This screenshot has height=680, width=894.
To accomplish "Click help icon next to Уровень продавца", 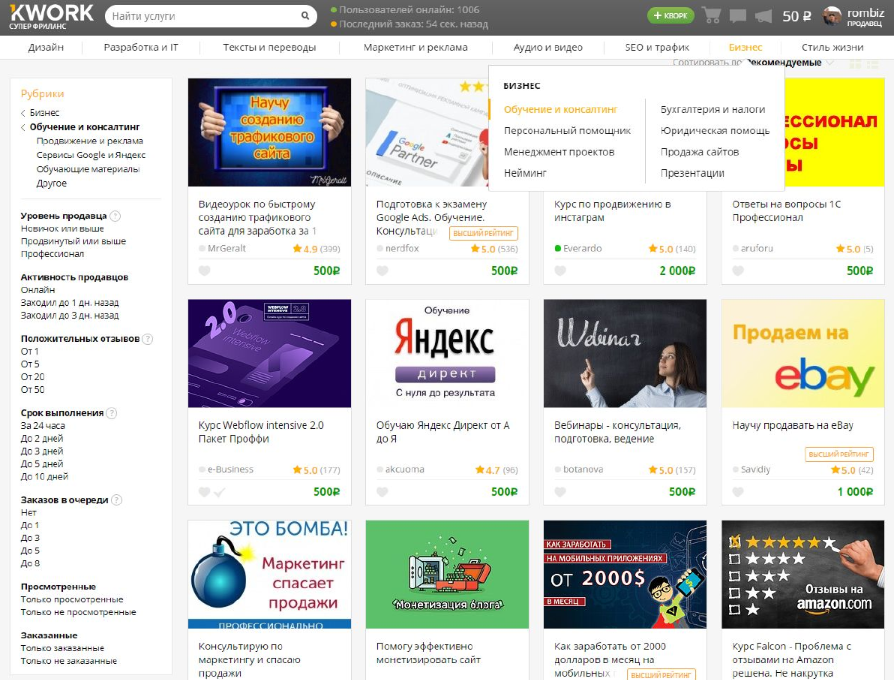I will [115, 216].
